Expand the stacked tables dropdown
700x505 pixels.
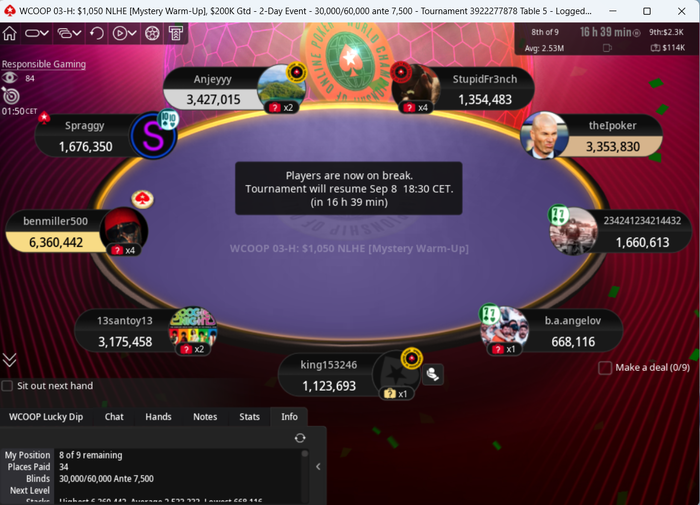[70, 33]
